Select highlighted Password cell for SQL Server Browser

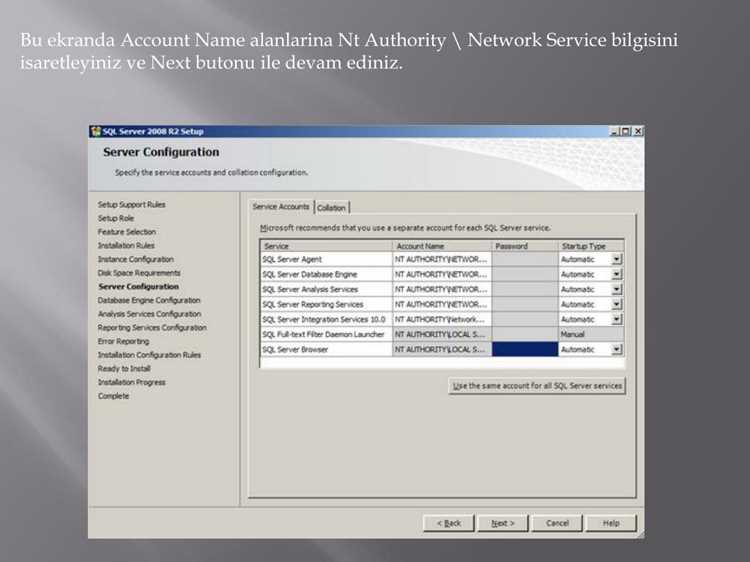525,349
